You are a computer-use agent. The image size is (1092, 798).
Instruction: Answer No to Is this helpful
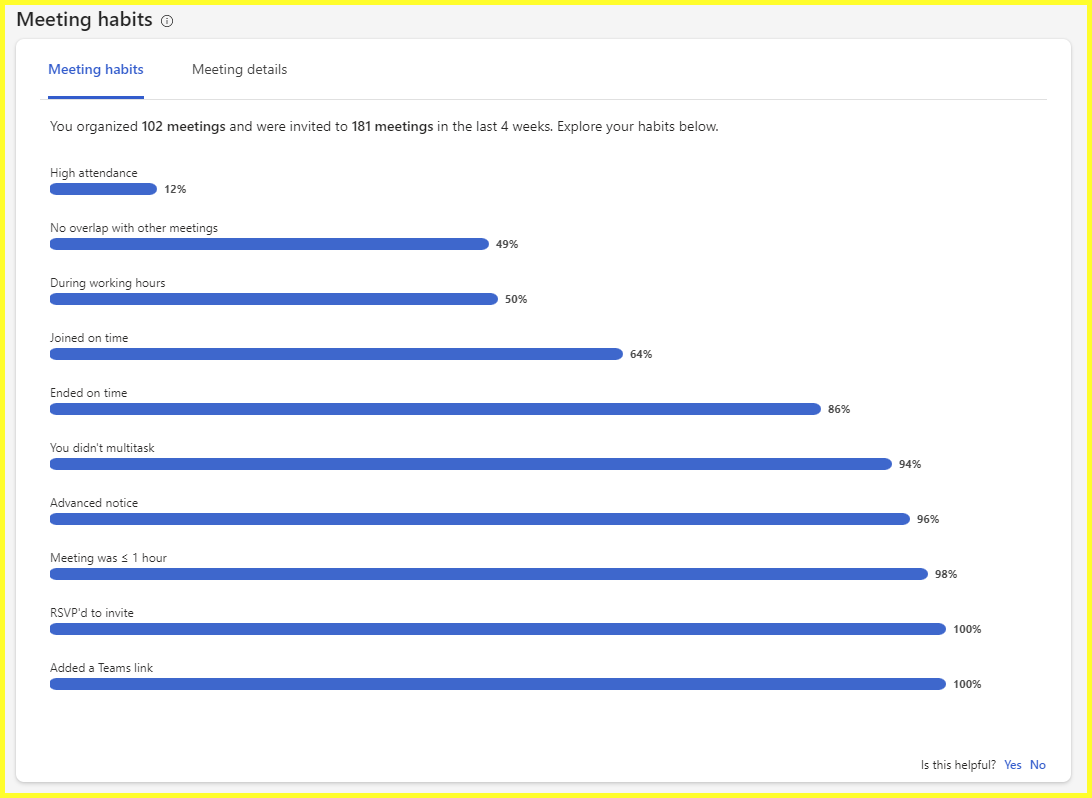click(x=1038, y=765)
